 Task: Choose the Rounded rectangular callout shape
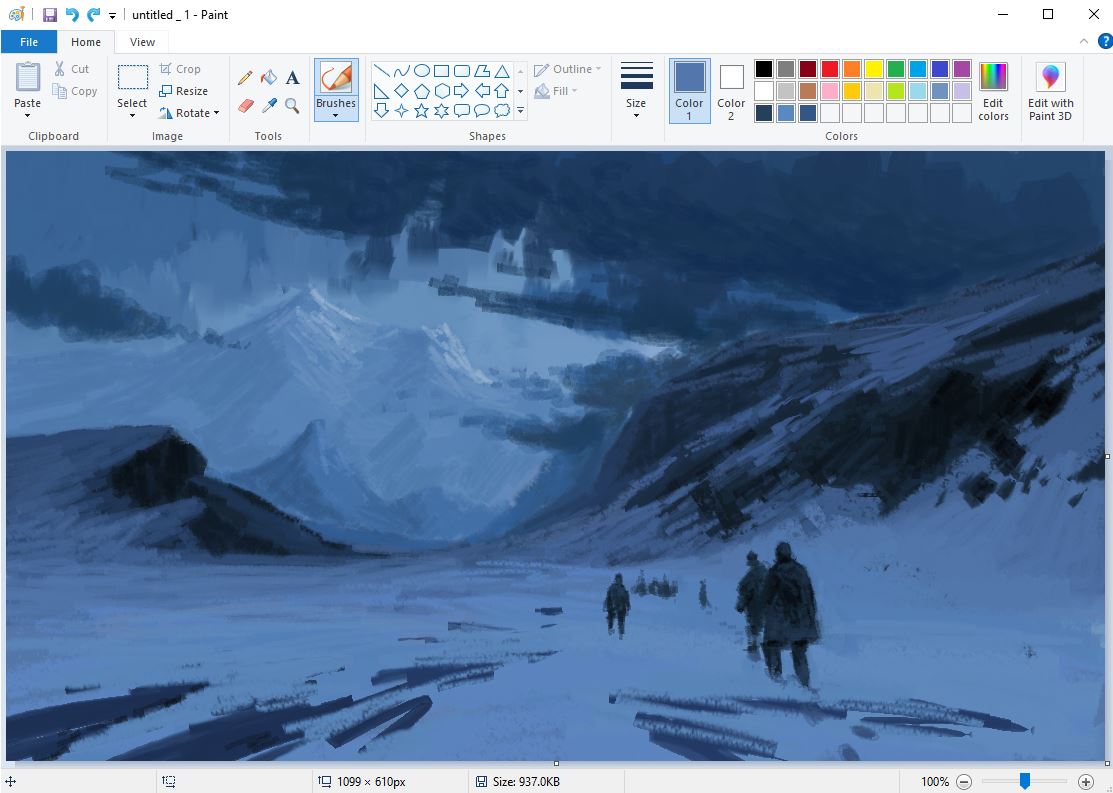pyautogui.click(x=461, y=111)
